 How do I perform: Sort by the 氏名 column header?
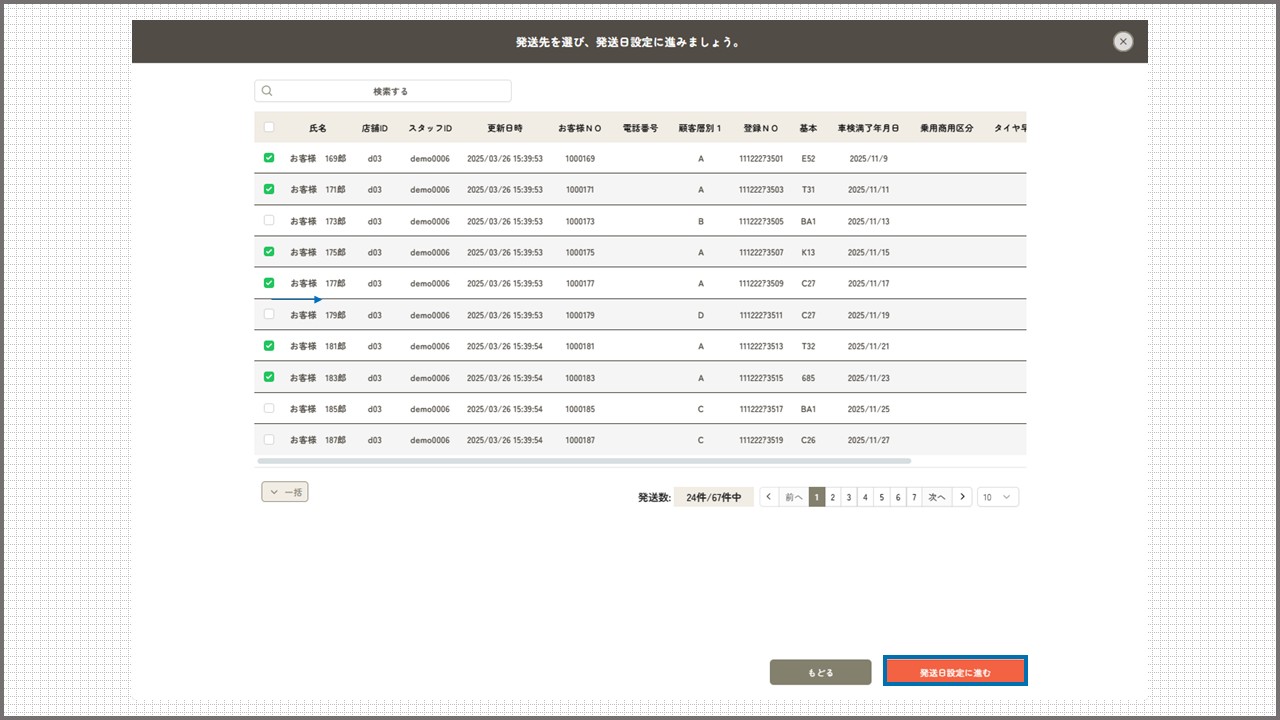(318, 128)
